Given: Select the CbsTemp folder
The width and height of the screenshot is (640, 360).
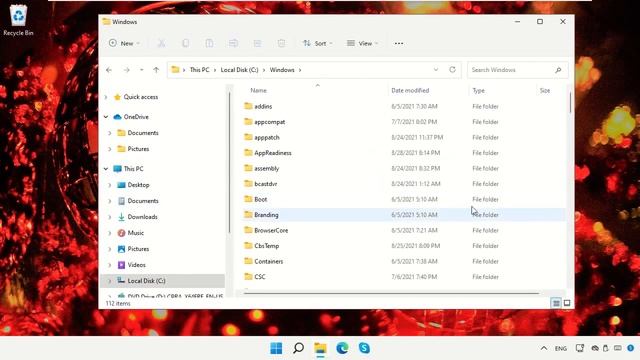Looking at the screenshot, I should click(267, 246).
